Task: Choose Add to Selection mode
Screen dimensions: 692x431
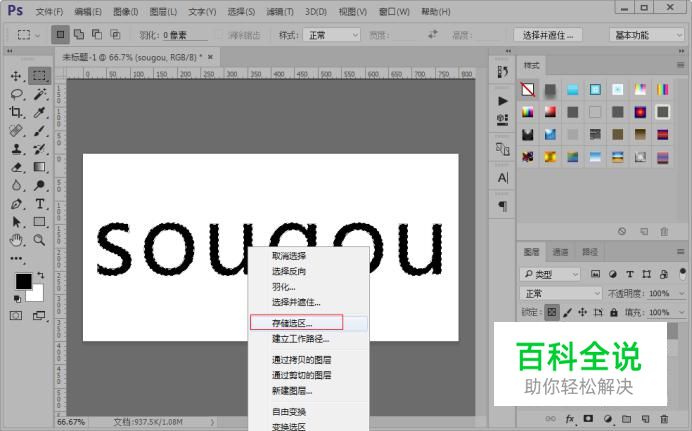Action: 79,34
